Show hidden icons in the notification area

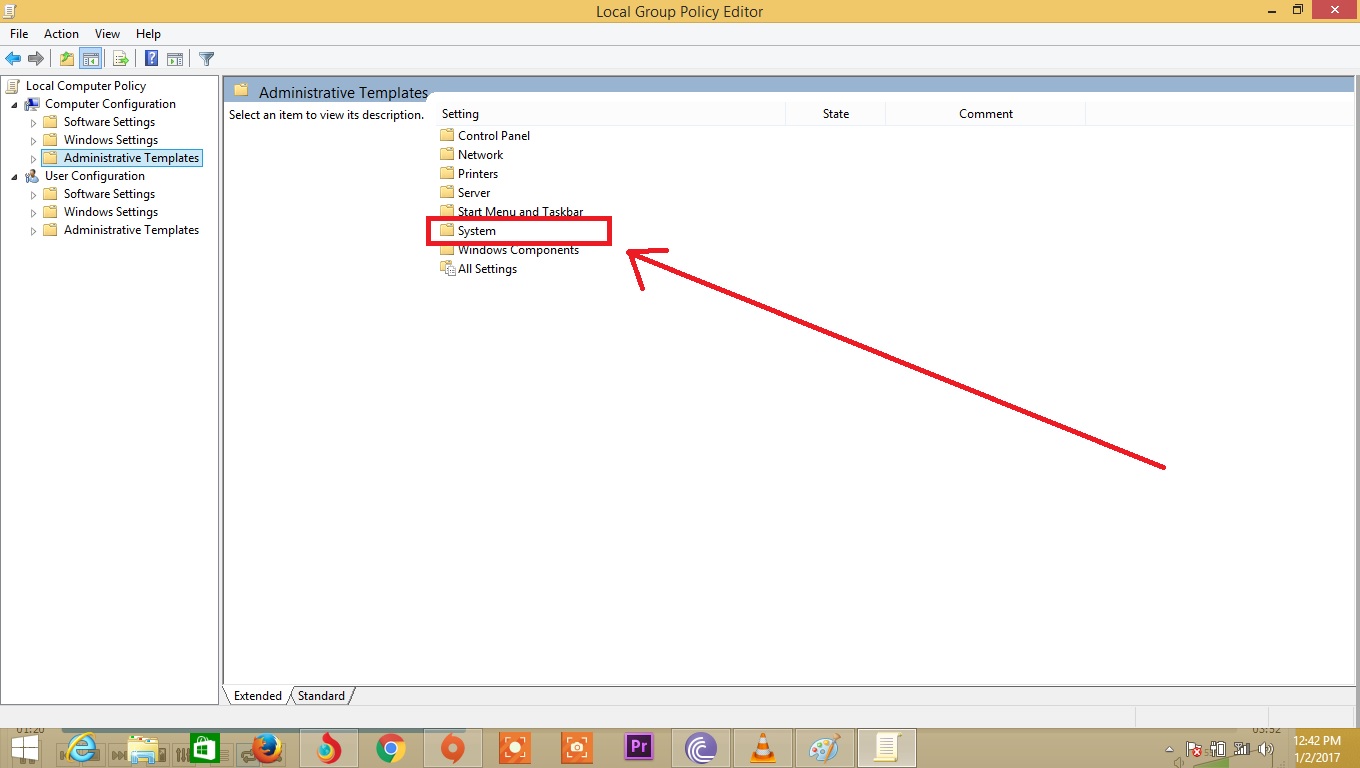pyautogui.click(x=1169, y=750)
